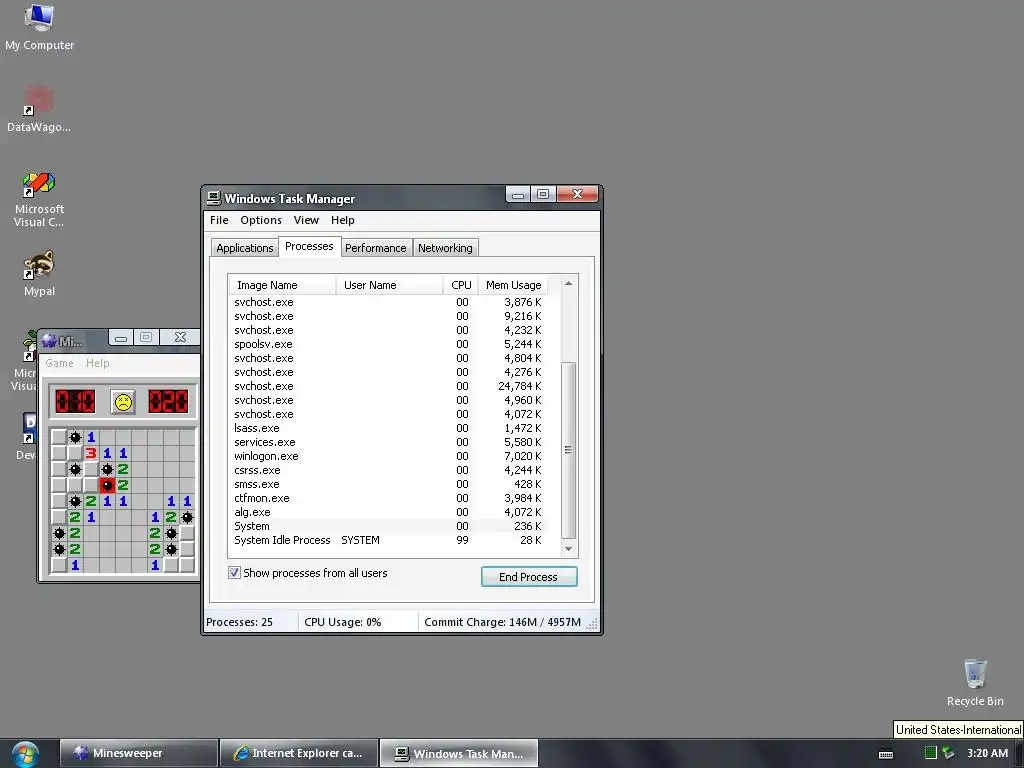1024x768 pixels.
Task: Launch the Mypal browser shortcut
Action: pyautogui.click(x=39, y=273)
